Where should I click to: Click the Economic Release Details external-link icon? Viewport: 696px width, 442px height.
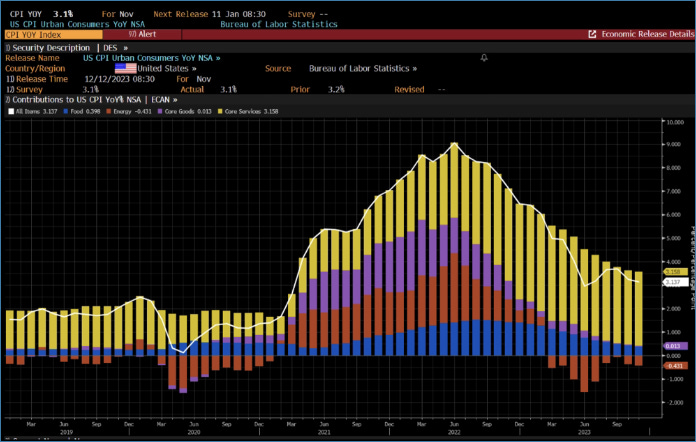(592, 34)
